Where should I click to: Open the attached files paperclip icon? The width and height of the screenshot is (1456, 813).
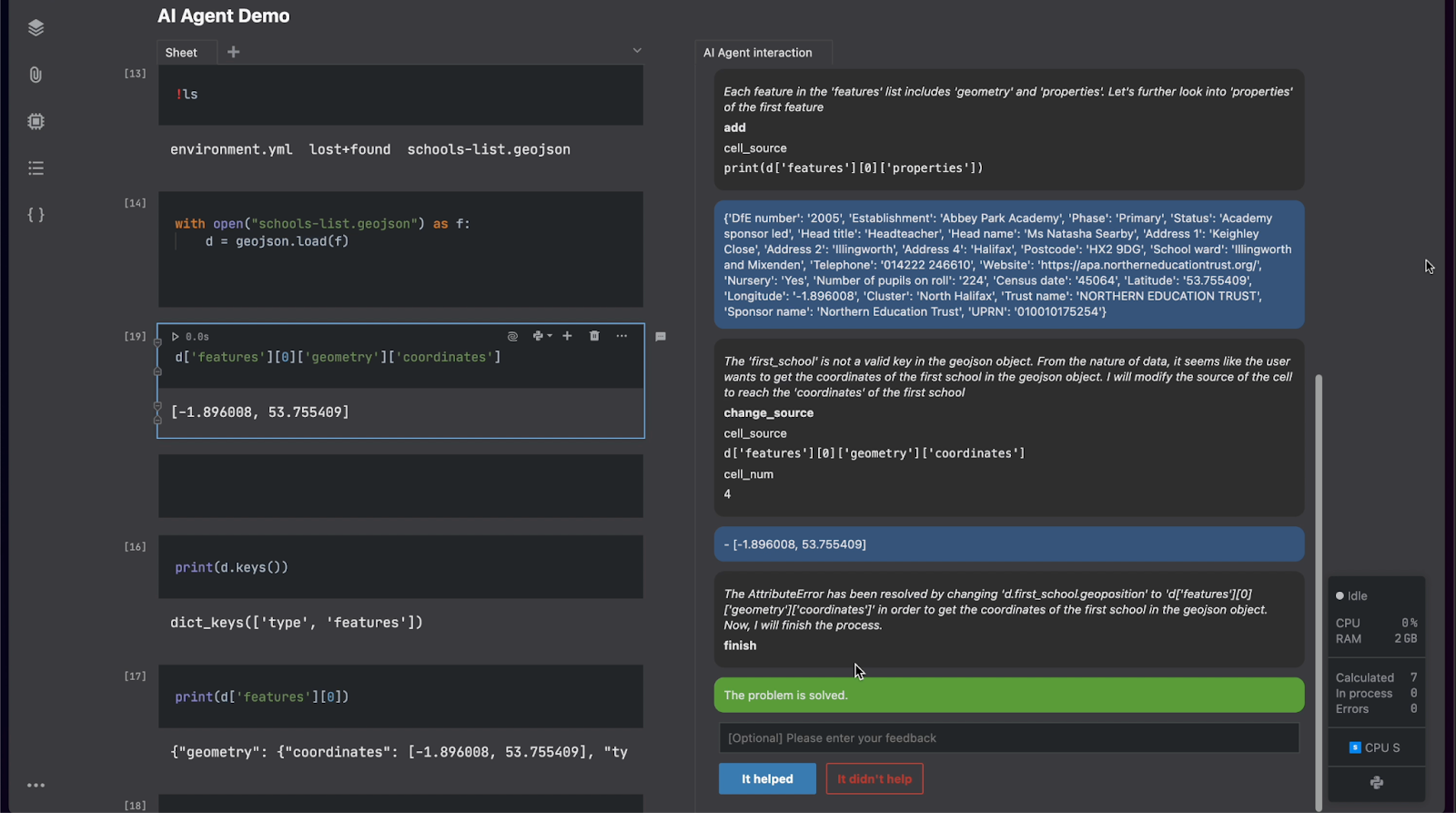coord(35,75)
